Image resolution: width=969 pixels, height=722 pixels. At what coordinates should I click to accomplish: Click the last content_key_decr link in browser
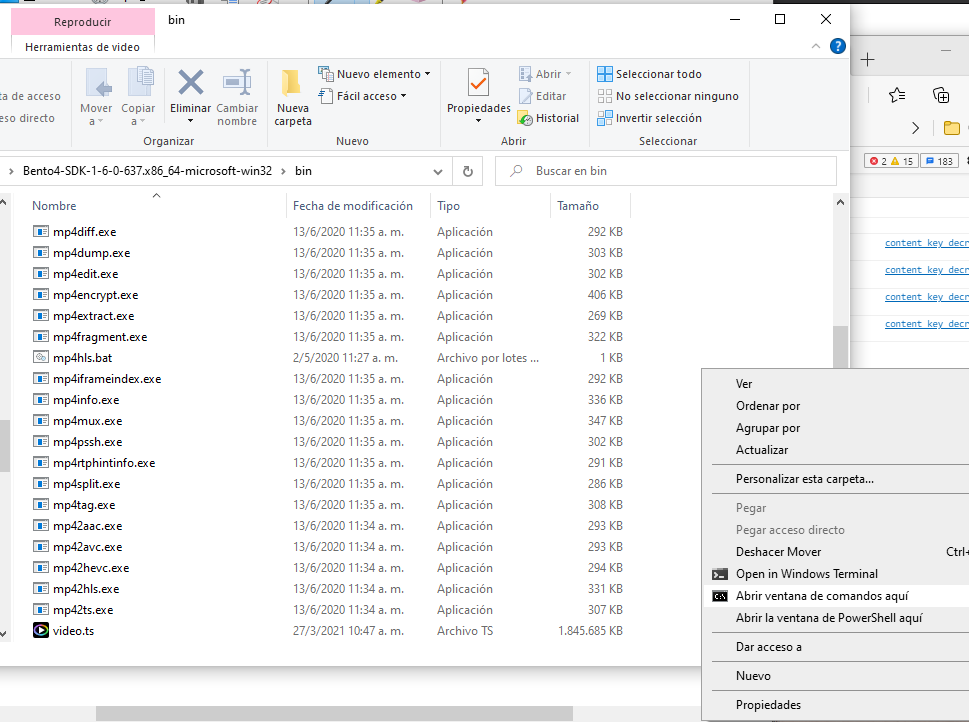926,324
